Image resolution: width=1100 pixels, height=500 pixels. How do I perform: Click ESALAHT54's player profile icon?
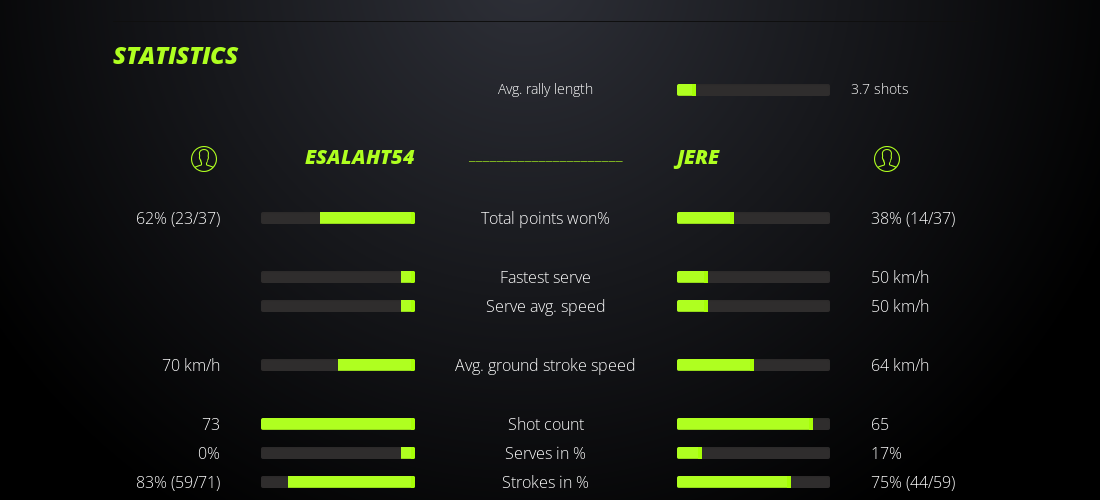point(204,159)
